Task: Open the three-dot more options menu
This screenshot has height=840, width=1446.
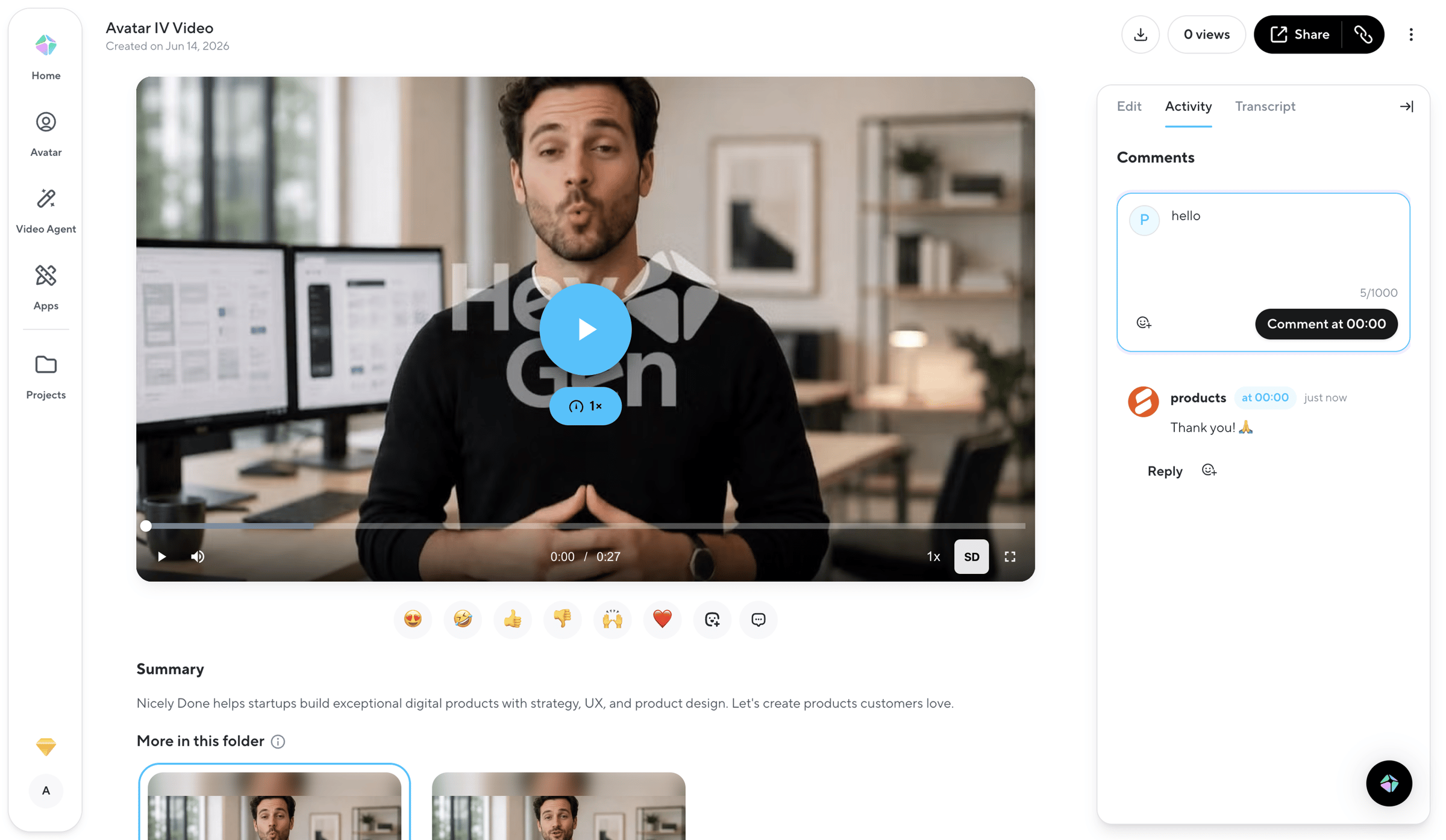Action: (1410, 34)
